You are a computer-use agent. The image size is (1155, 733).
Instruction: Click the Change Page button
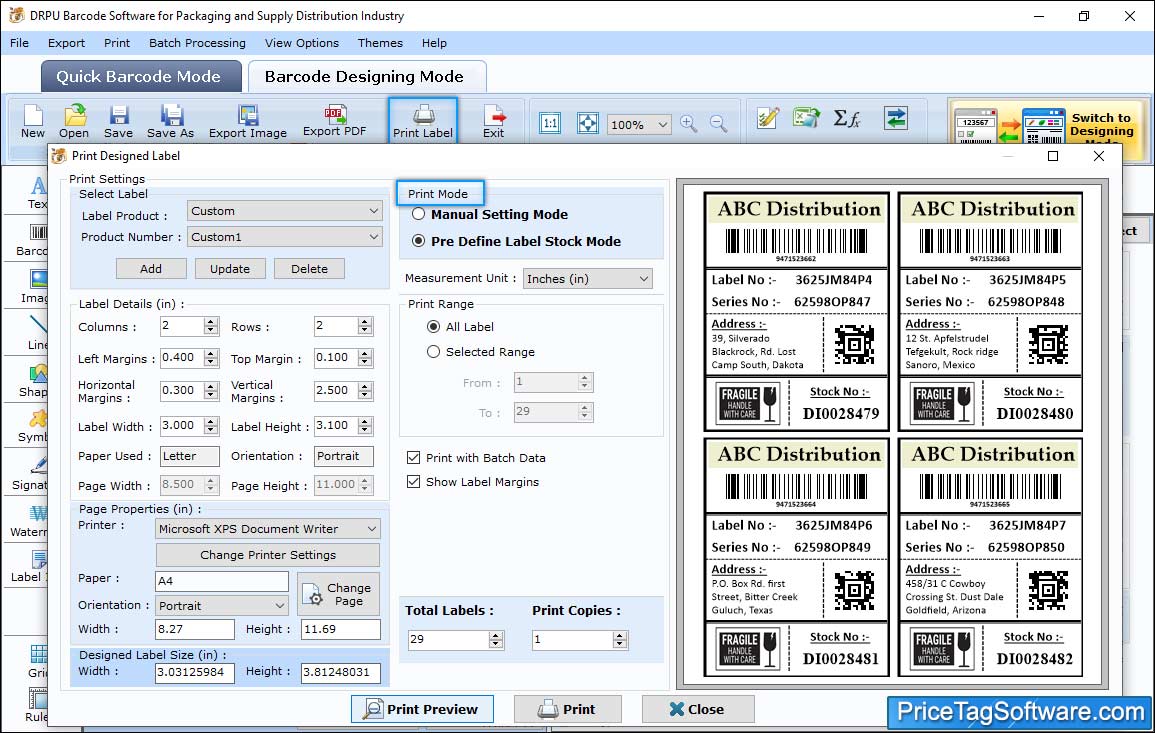click(x=338, y=594)
